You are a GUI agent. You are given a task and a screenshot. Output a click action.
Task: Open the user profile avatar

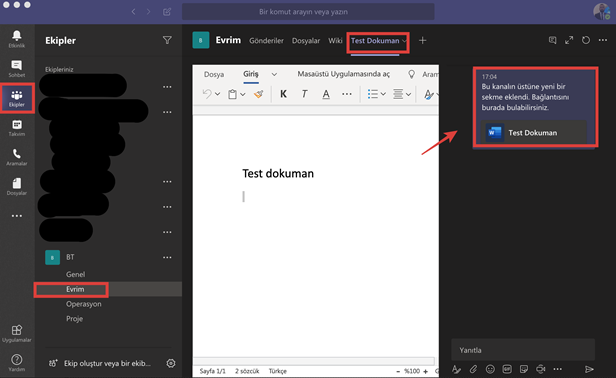point(601,11)
